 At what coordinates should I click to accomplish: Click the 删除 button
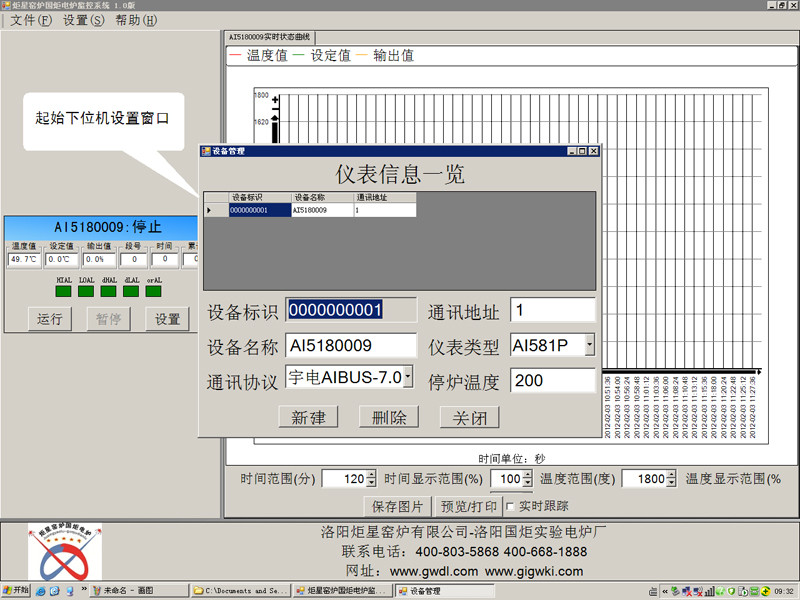click(389, 418)
